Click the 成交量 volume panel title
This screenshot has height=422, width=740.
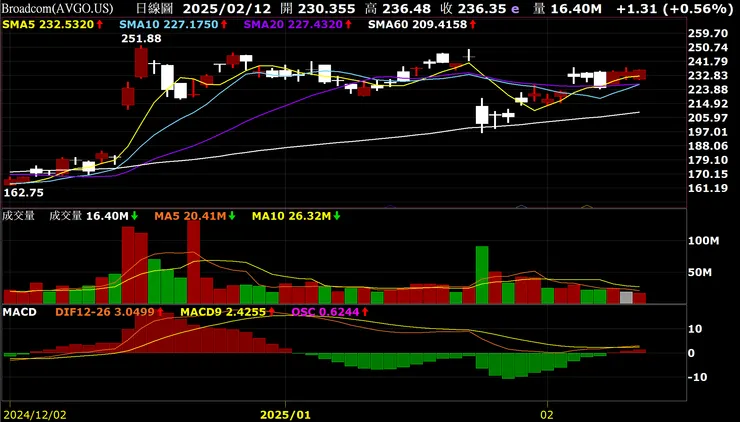[x=18, y=216]
